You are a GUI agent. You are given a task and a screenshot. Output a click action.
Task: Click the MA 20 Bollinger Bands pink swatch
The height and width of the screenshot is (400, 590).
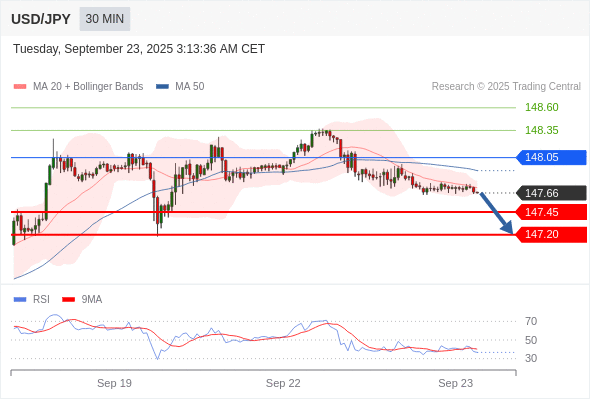20,87
